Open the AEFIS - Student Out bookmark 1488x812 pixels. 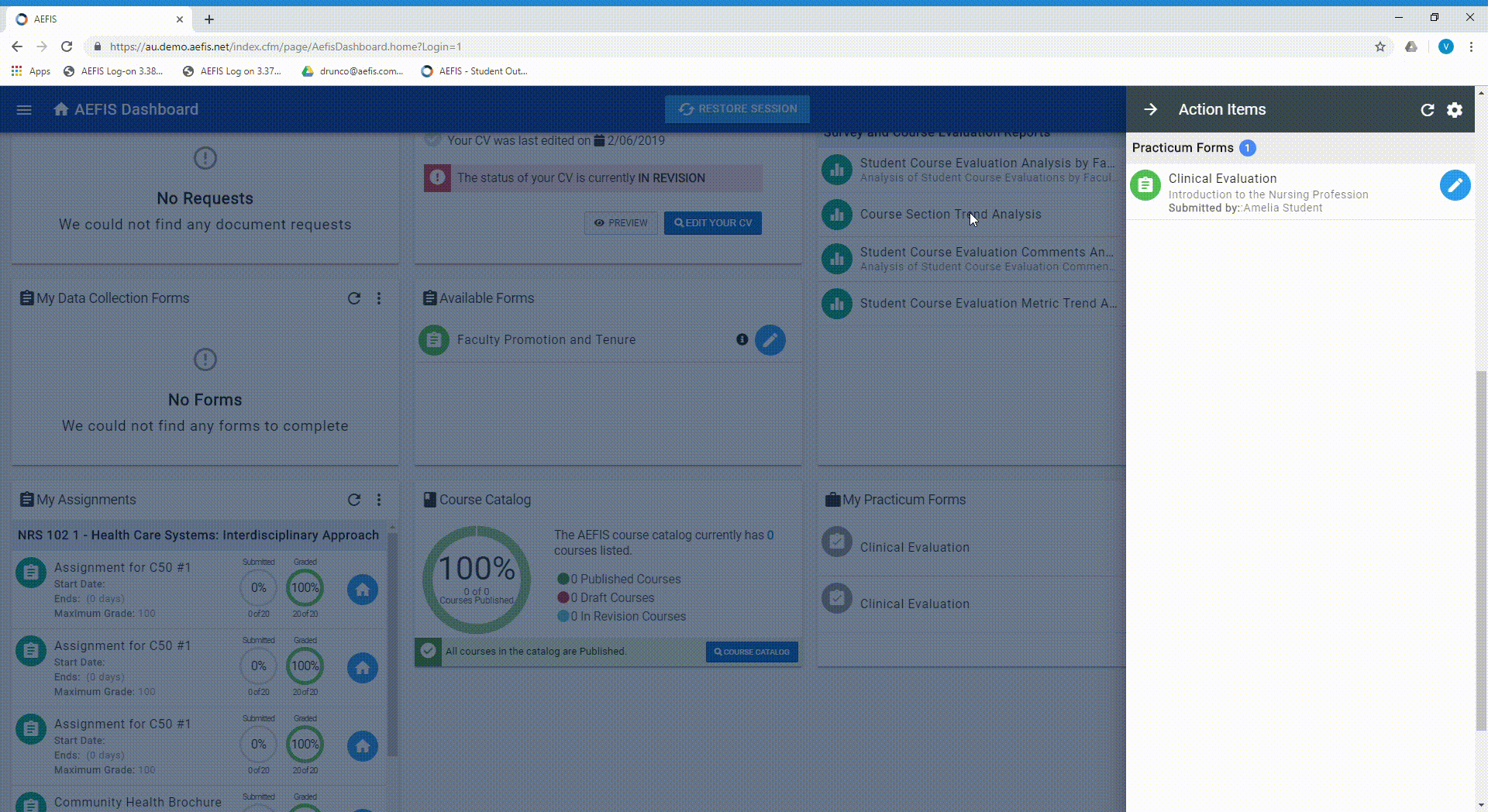[x=474, y=71]
